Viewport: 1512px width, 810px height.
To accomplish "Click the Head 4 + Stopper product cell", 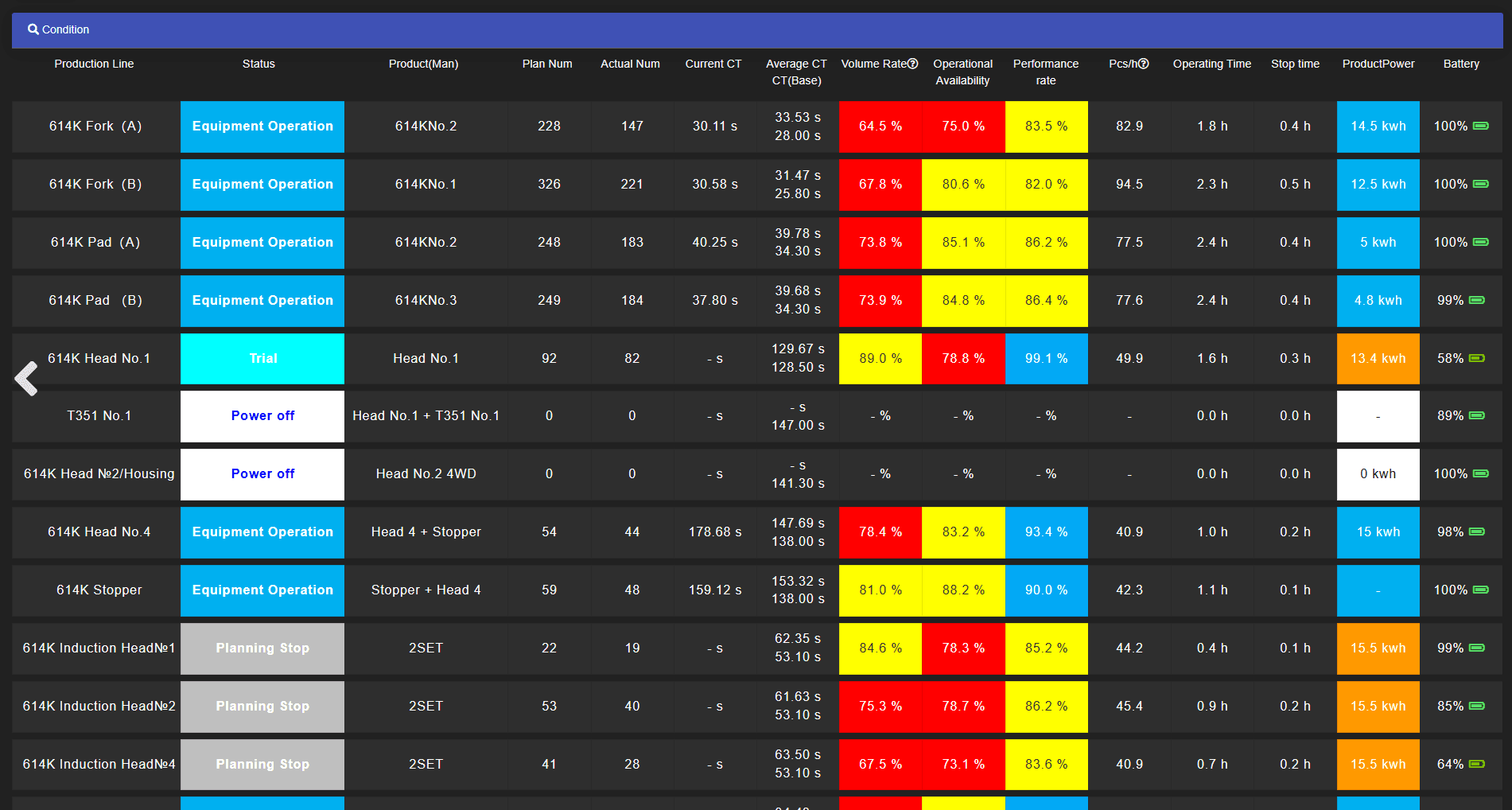I will (x=426, y=532).
